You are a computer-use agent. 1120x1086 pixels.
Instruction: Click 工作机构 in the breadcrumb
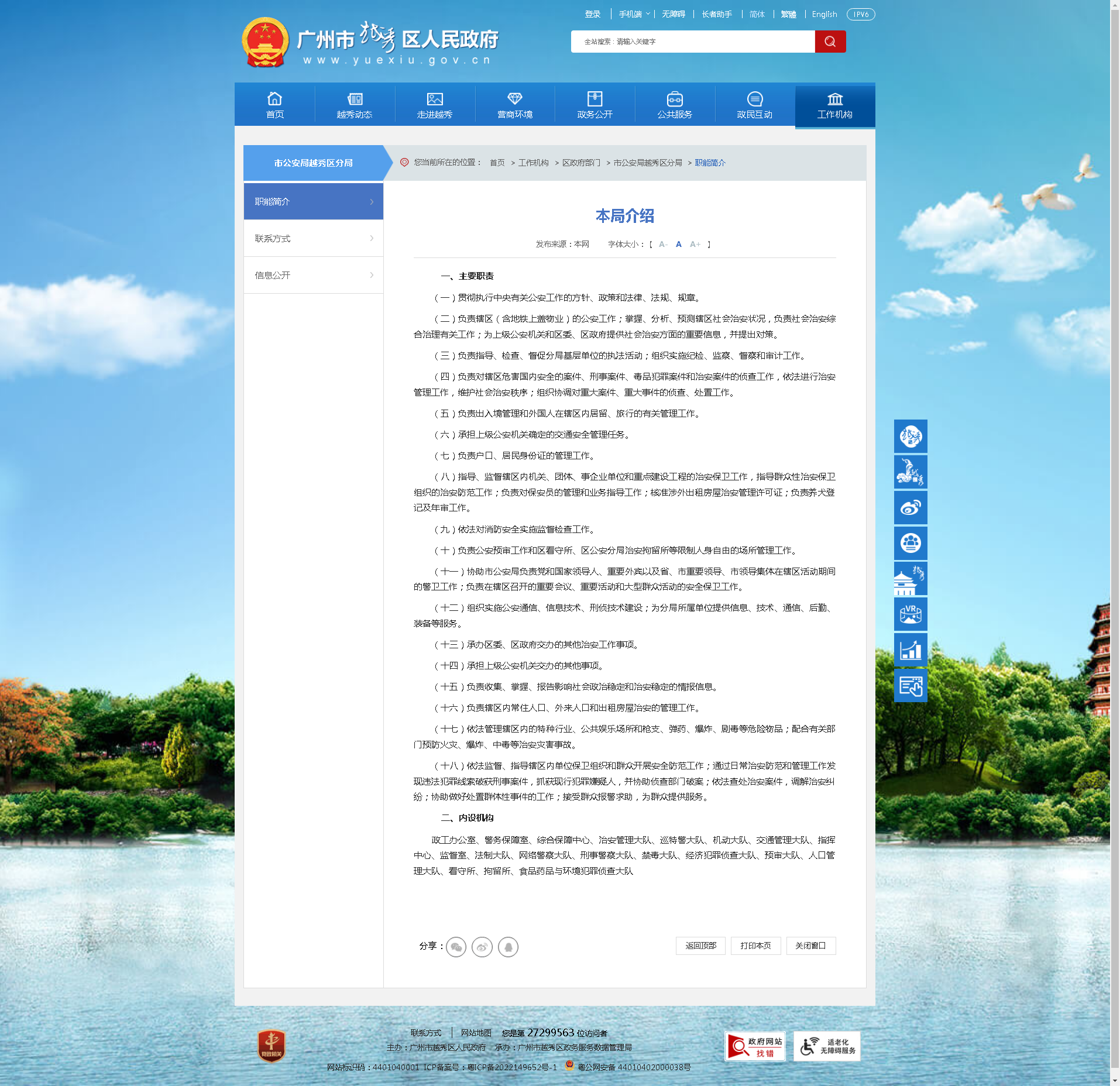[534, 163]
